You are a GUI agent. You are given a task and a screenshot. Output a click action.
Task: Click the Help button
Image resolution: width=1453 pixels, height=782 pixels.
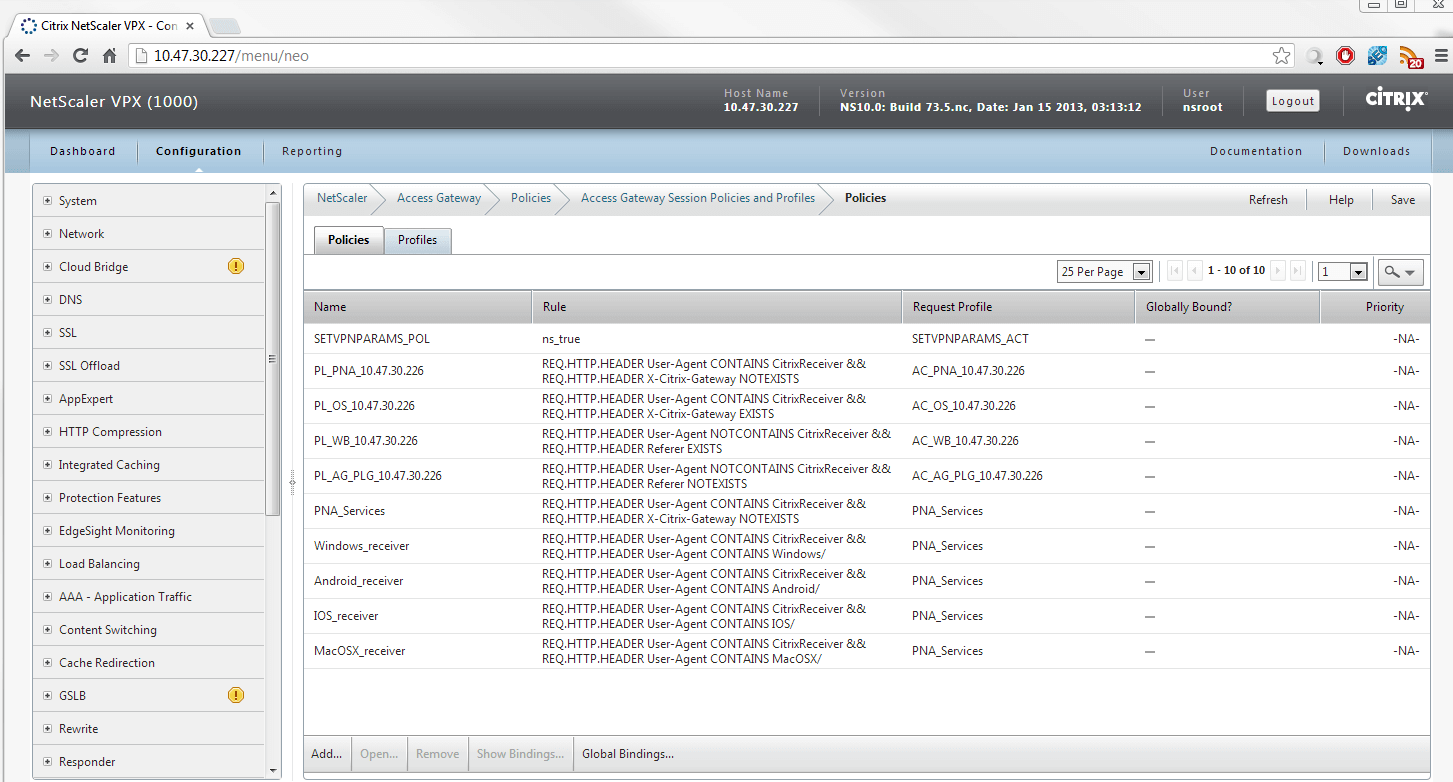[1341, 200]
